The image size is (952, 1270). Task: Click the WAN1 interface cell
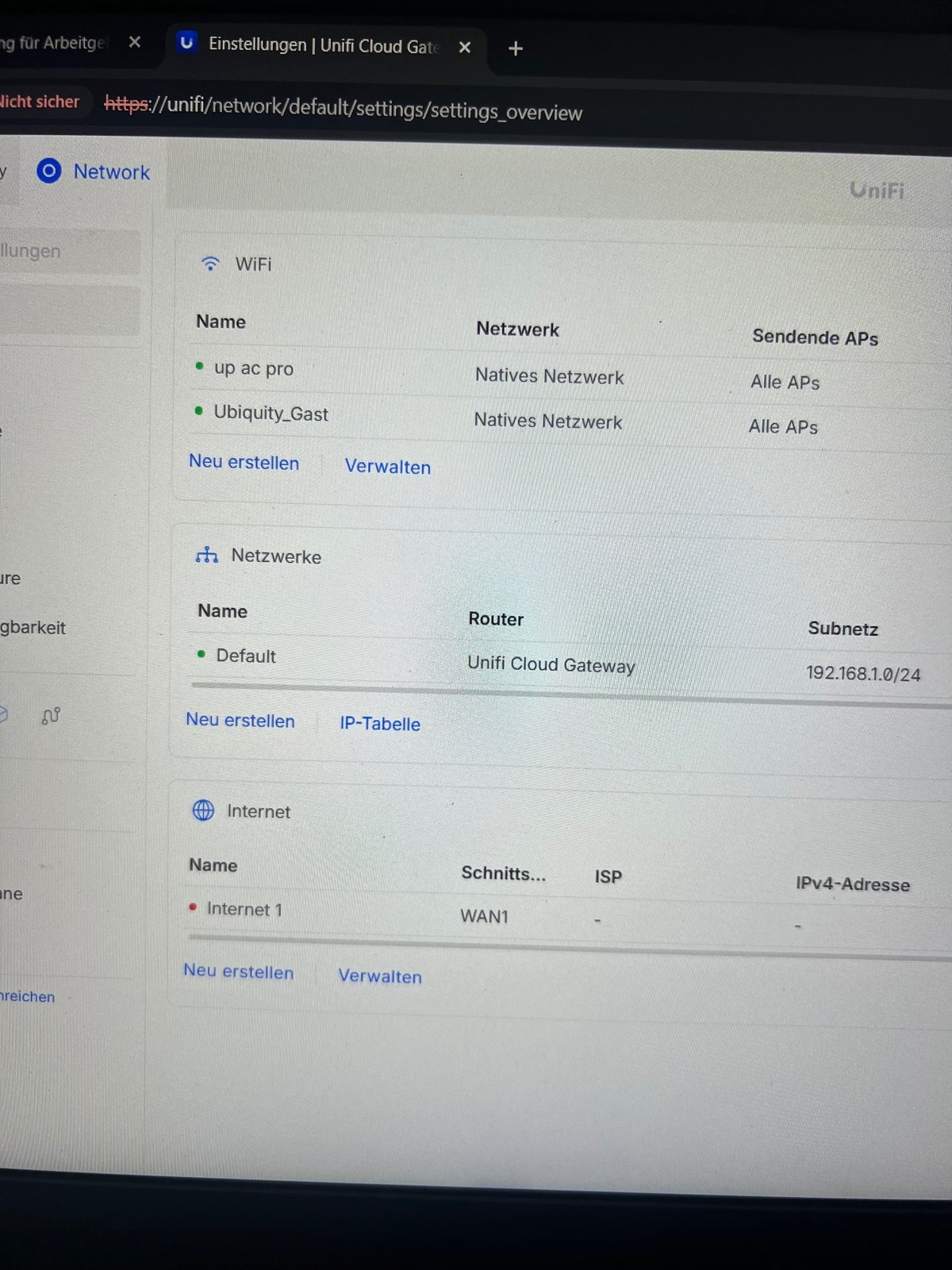click(x=484, y=916)
